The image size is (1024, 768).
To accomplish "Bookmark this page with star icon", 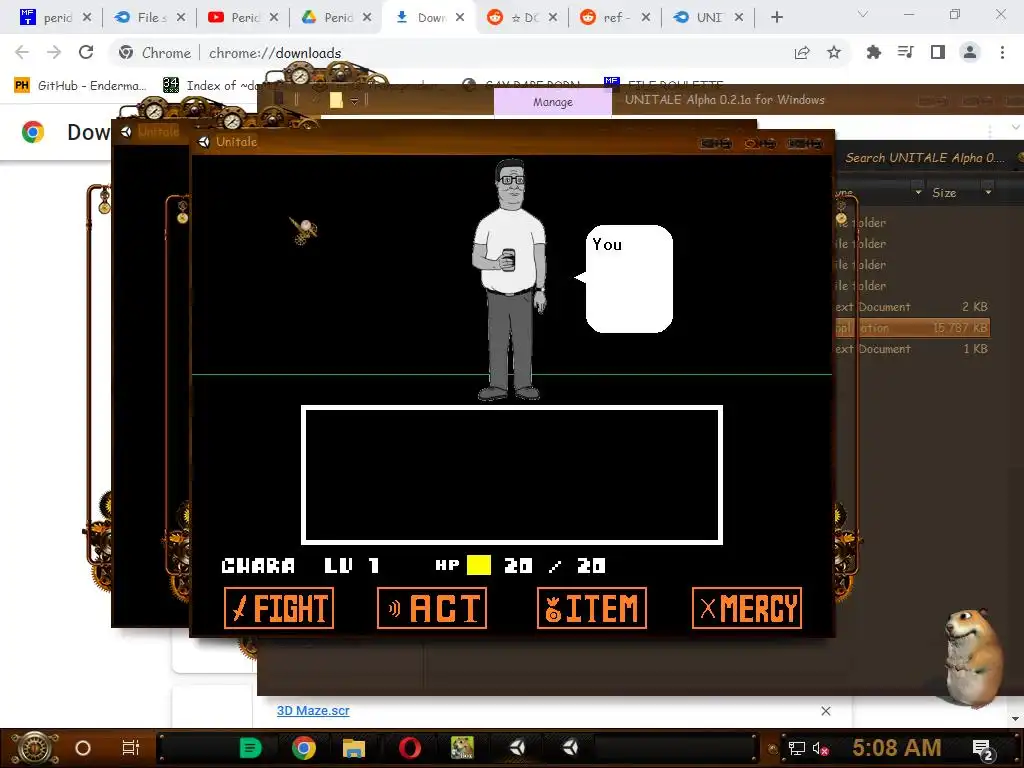I will [834, 52].
